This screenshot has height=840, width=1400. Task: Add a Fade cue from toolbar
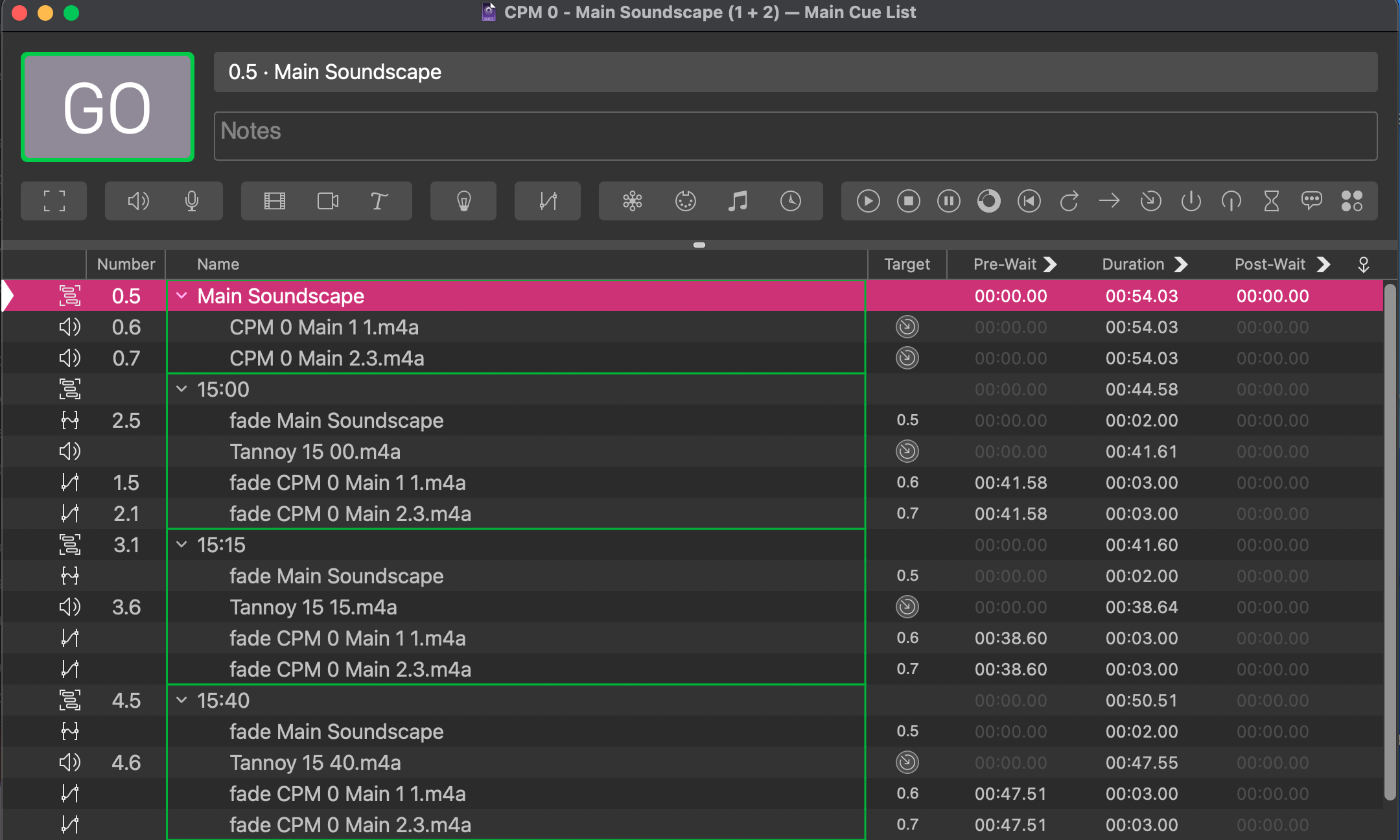click(x=548, y=201)
